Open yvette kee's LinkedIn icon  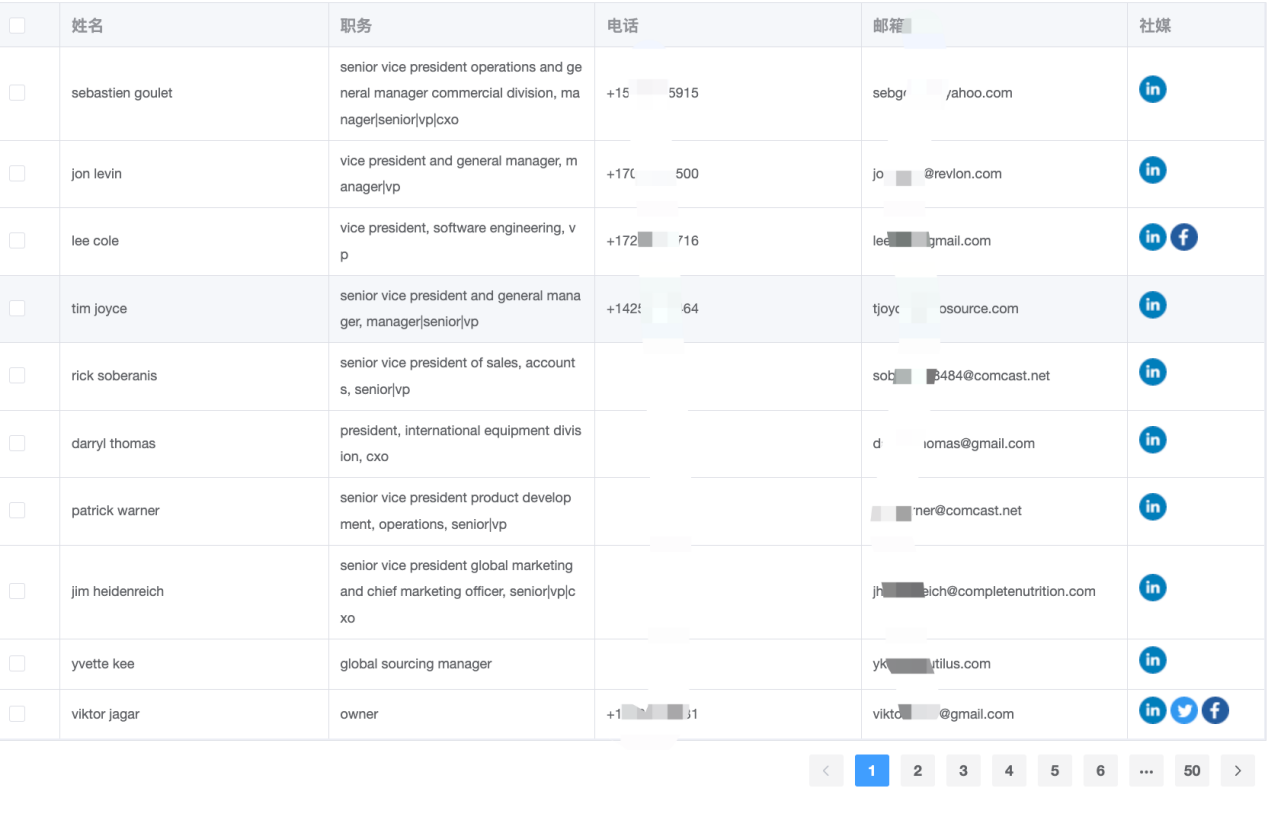click(1152, 660)
